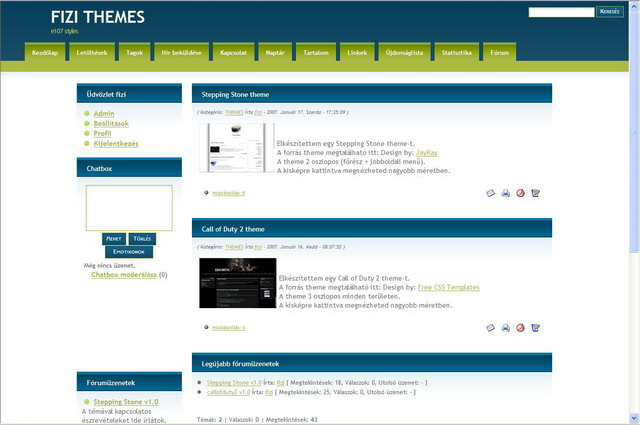This screenshot has width=640, height=425.
Task: Click email icon on Stepping Stone post
Action: [491, 193]
